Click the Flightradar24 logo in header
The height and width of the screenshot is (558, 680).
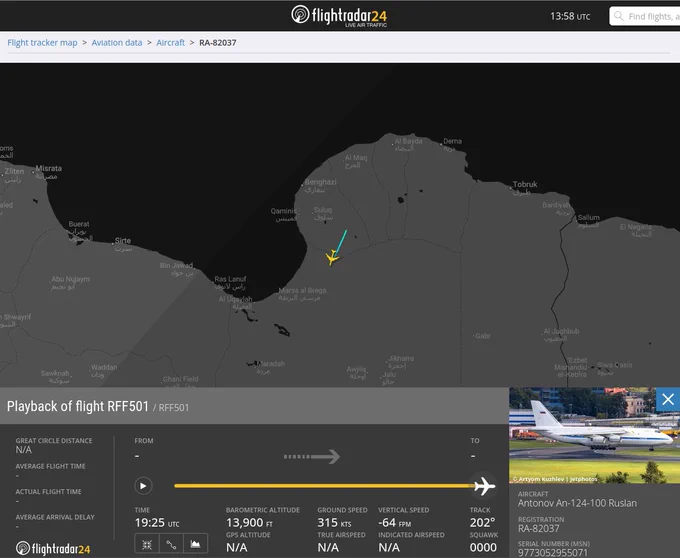click(339, 16)
